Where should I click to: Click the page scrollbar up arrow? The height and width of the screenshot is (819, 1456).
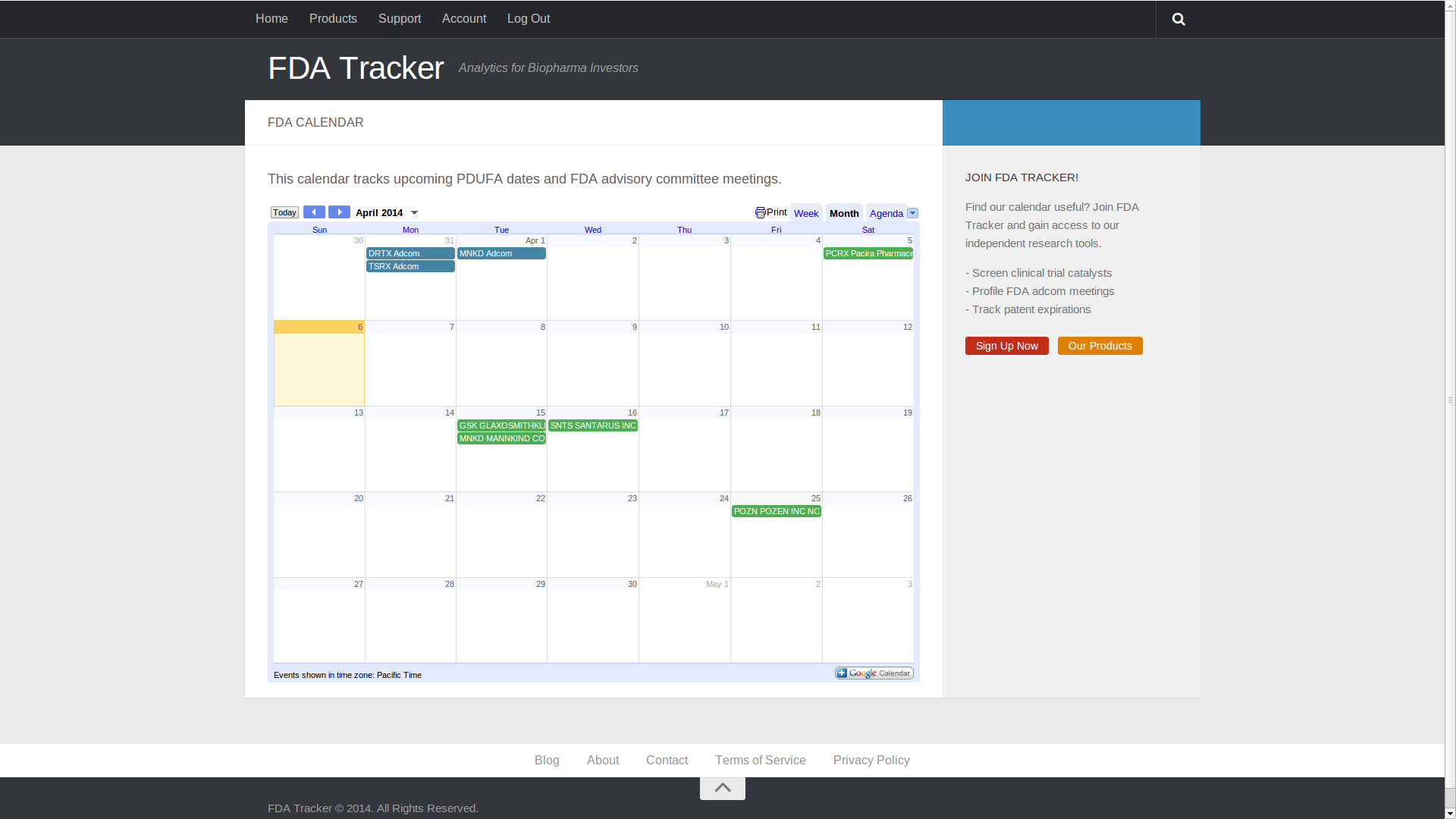click(1450, 6)
